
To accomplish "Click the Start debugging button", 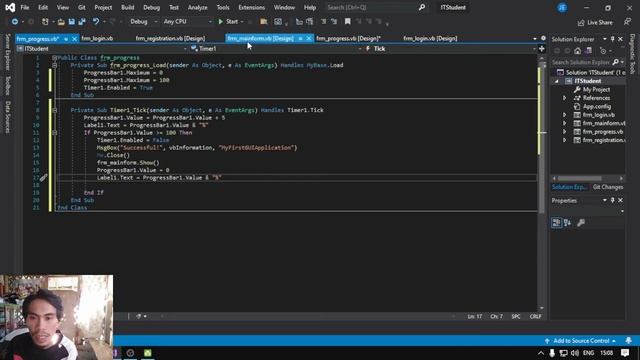I will point(228,22).
